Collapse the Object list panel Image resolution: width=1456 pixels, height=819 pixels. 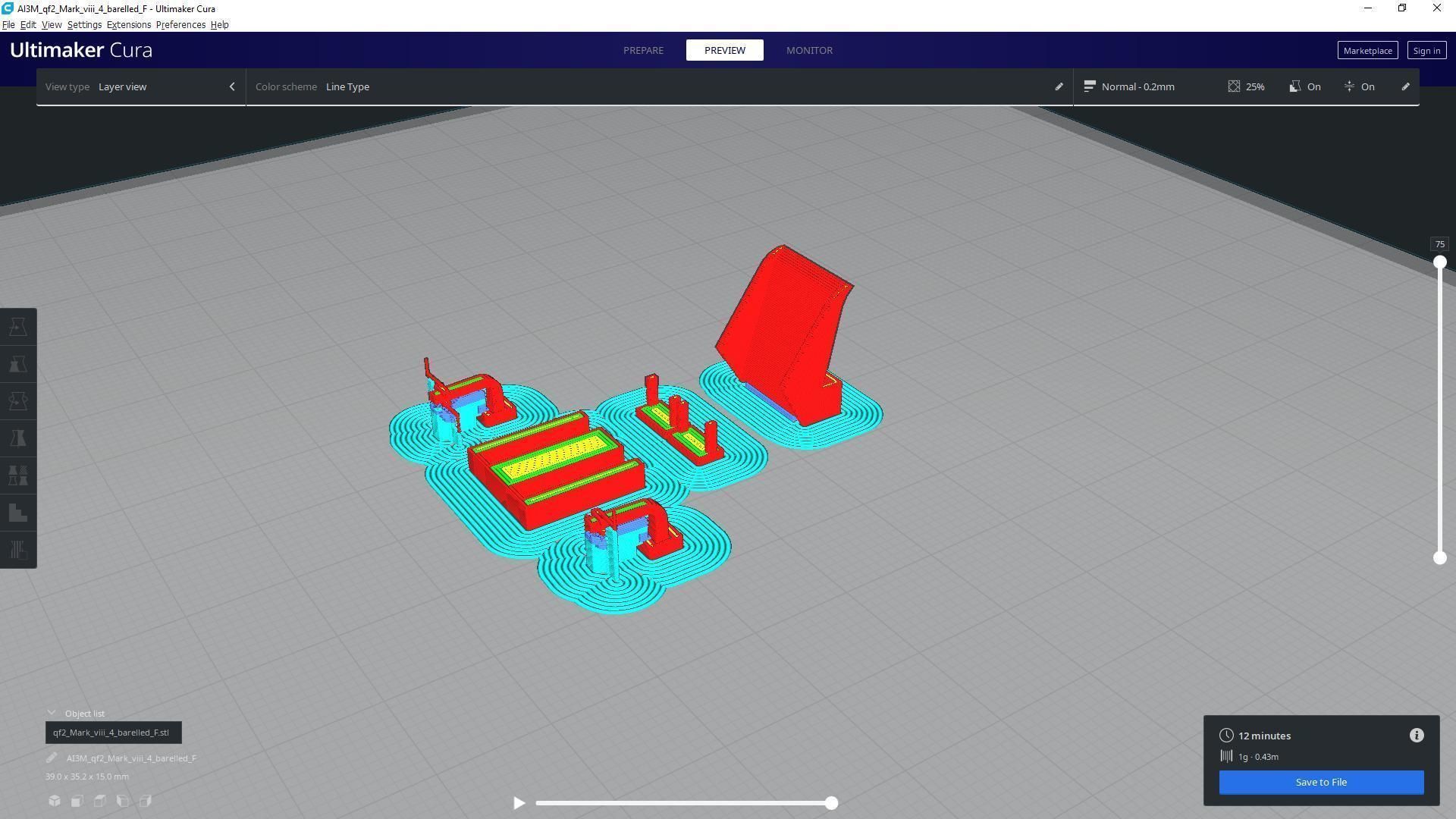click(52, 714)
